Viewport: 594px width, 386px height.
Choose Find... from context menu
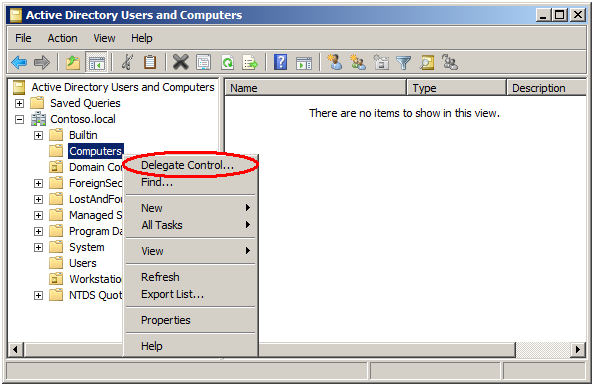click(x=191, y=182)
